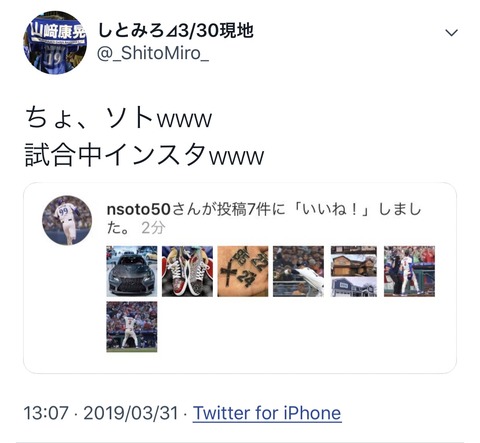This screenshot has width=480, height=443.
Task: Open the batter with umpire thumbnail
Action: tap(409, 271)
